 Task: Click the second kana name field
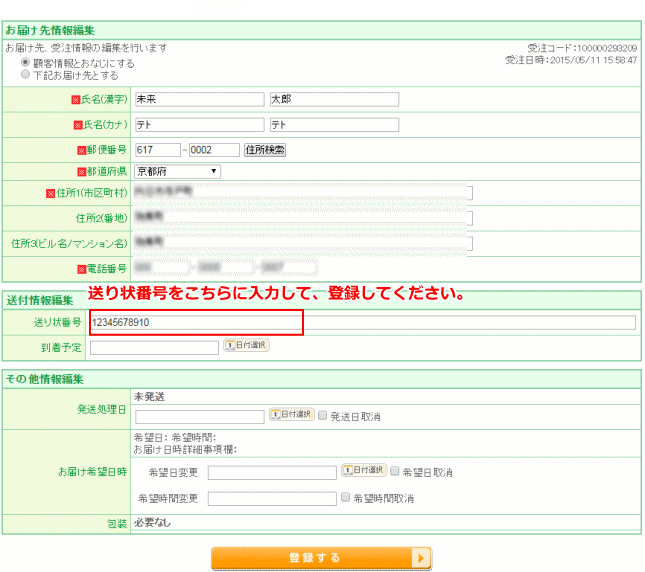point(334,125)
